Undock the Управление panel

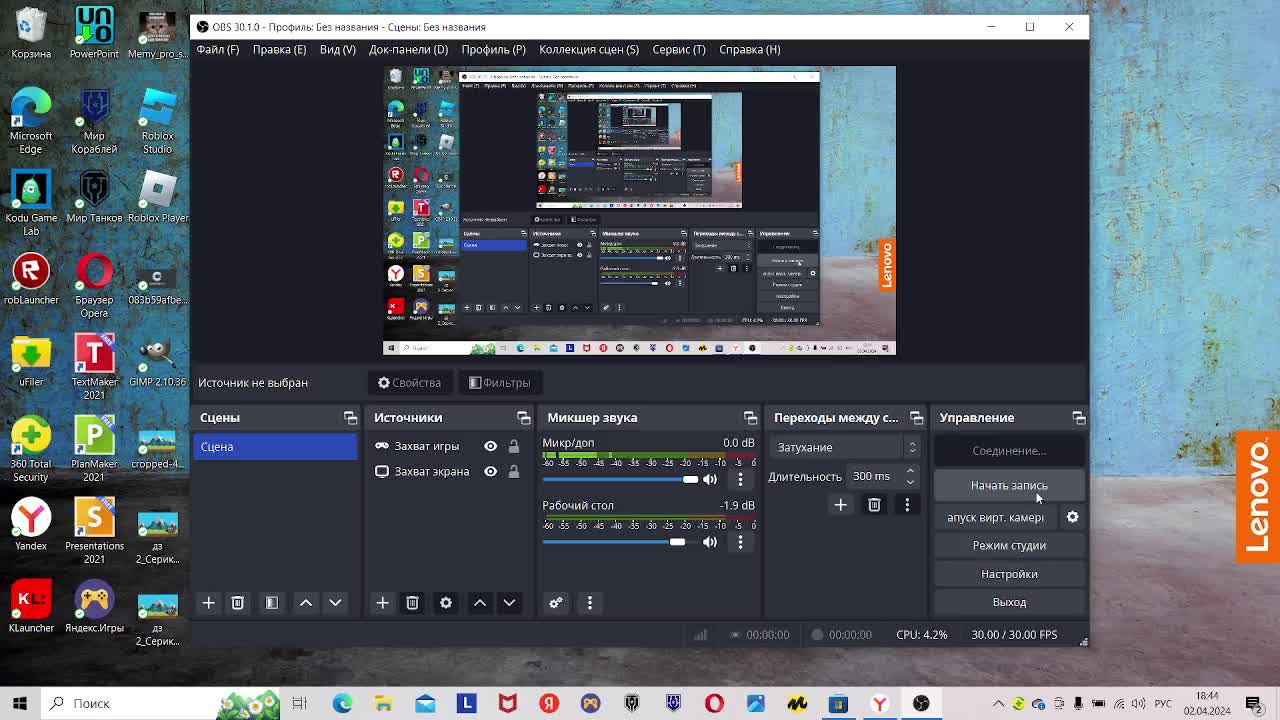coord(1078,417)
